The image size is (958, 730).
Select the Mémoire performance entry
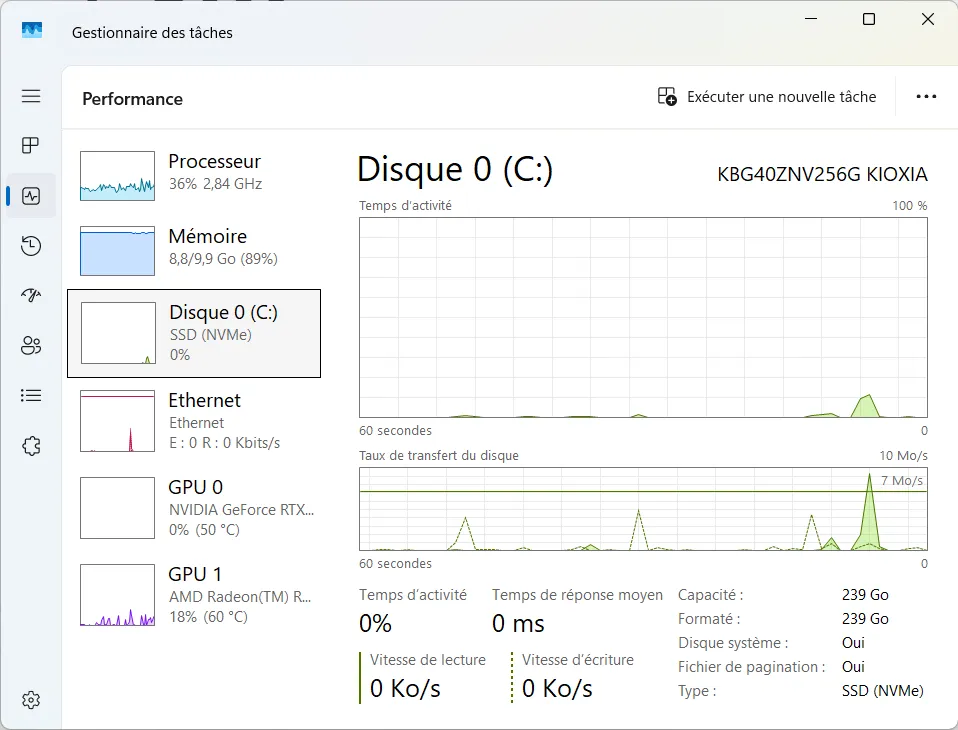(194, 250)
